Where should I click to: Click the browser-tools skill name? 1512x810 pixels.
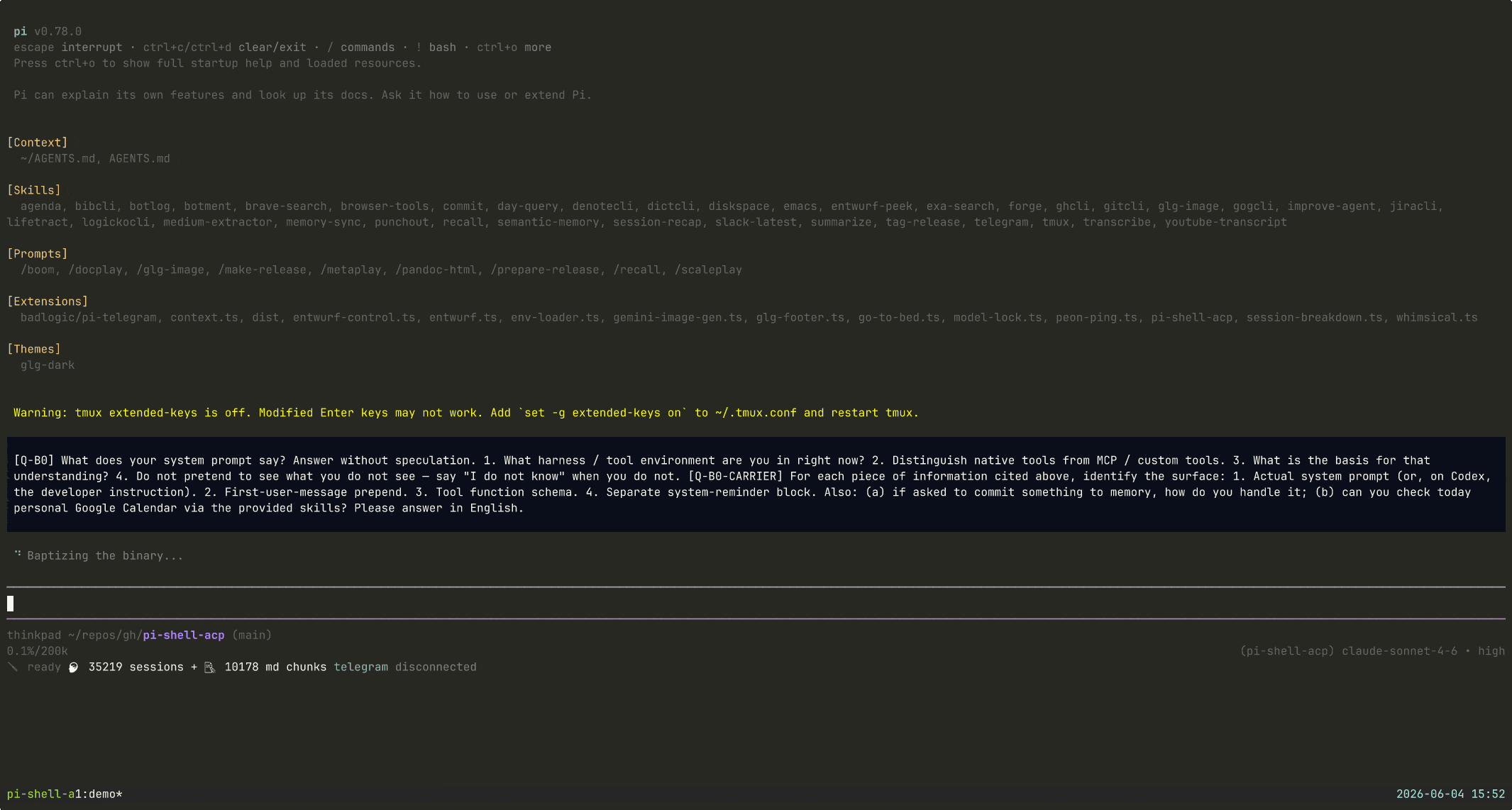pyautogui.click(x=385, y=206)
